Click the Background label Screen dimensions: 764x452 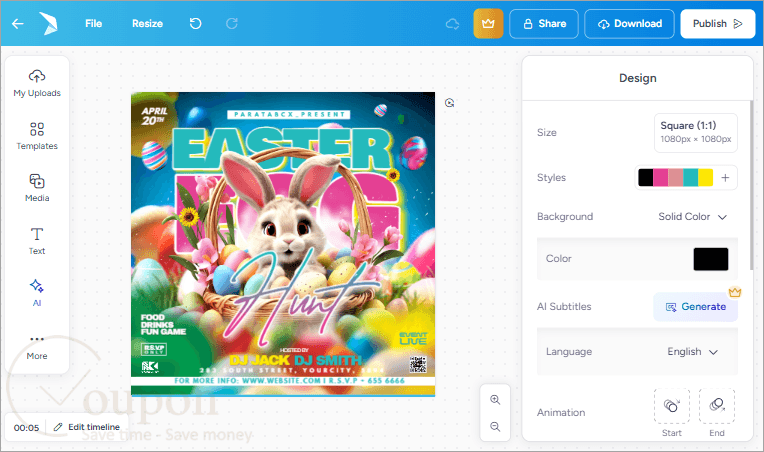[x=565, y=217]
